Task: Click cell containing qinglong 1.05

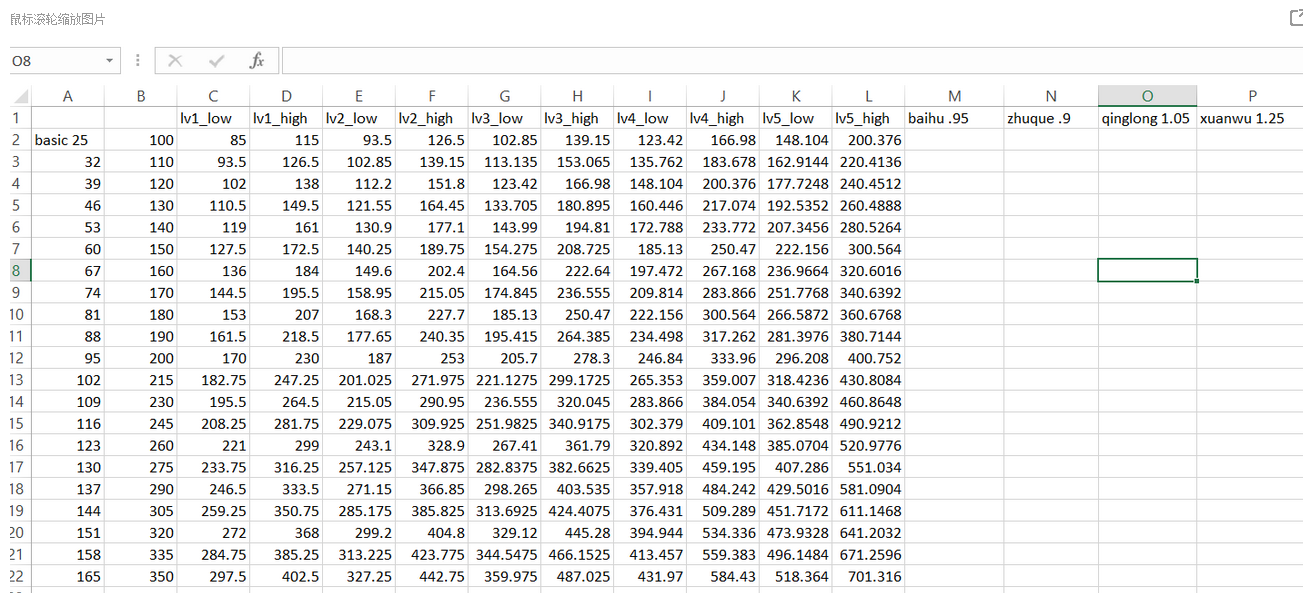Action: pyautogui.click(x=1147, y=118)
